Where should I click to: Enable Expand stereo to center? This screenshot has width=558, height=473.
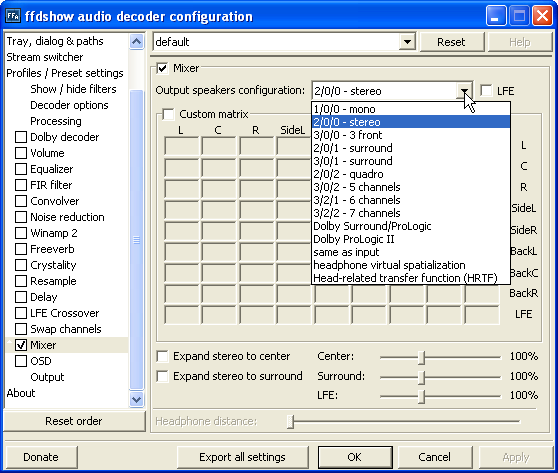[x=163, y=356]
